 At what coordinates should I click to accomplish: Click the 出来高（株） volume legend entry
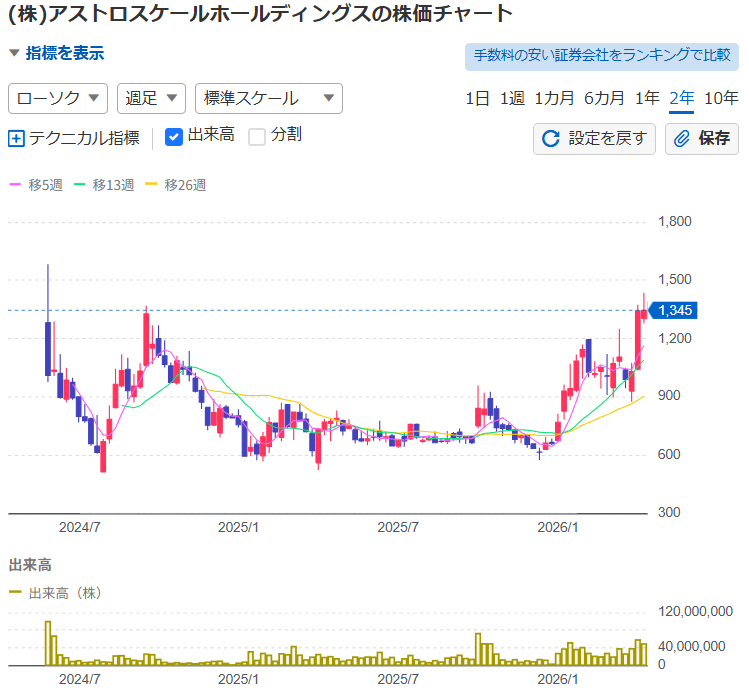tap(56, 593)
